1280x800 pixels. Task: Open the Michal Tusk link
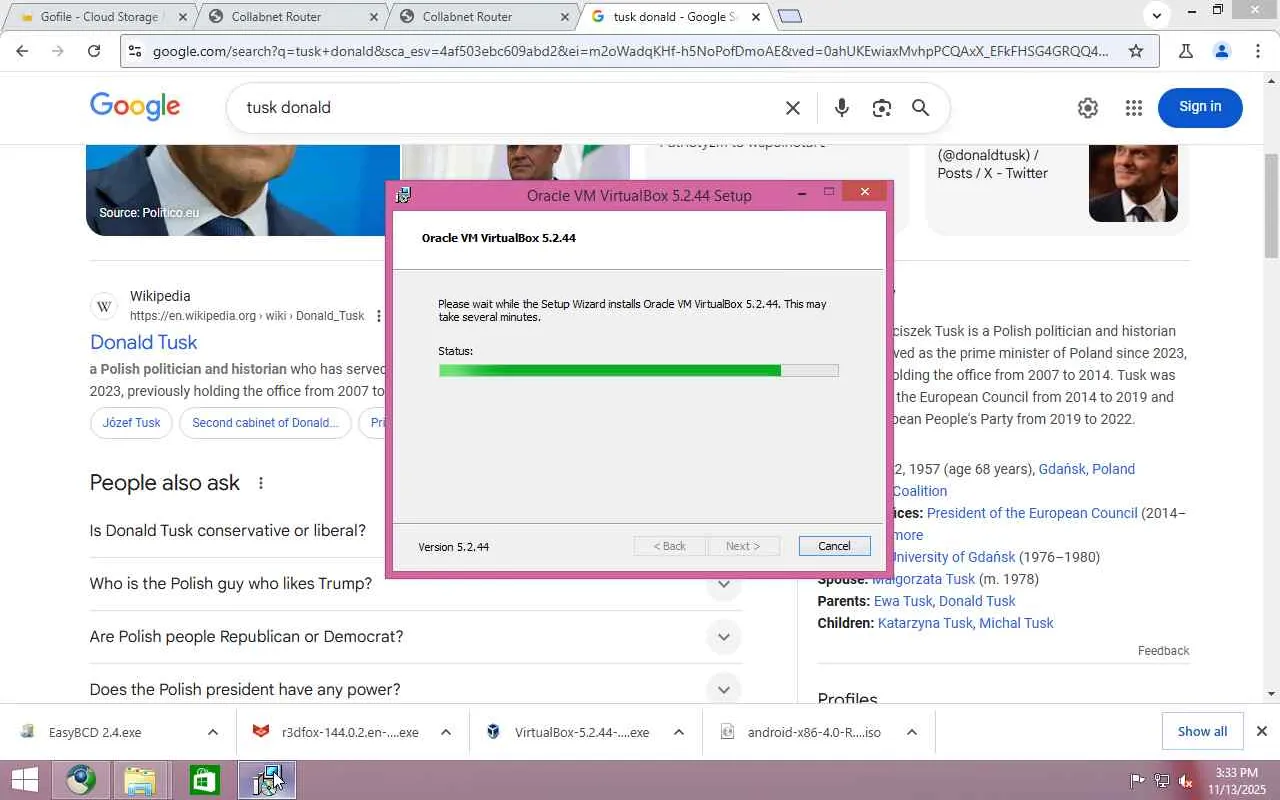click(x=1016, y=623)
